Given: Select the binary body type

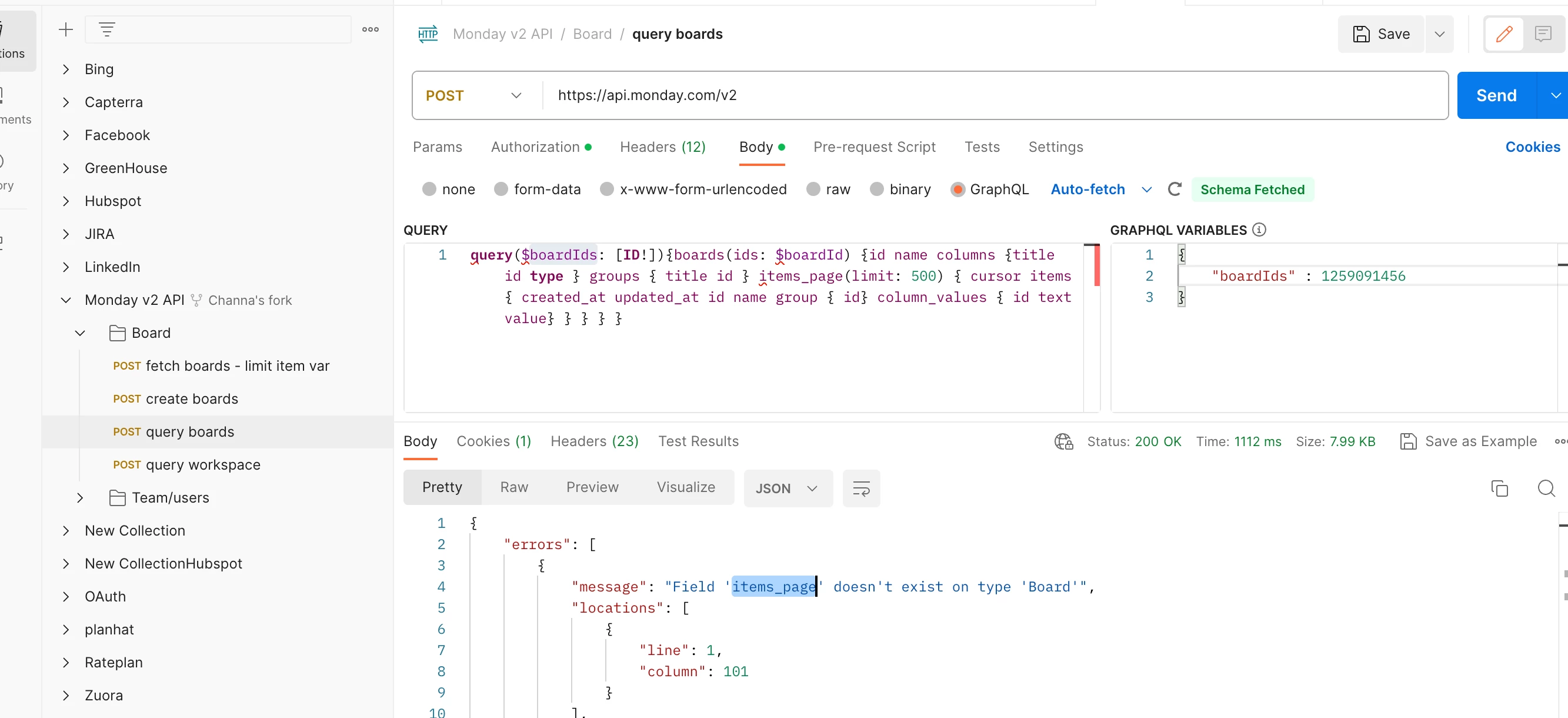Looking at the screenshot, I should point(876,190).
